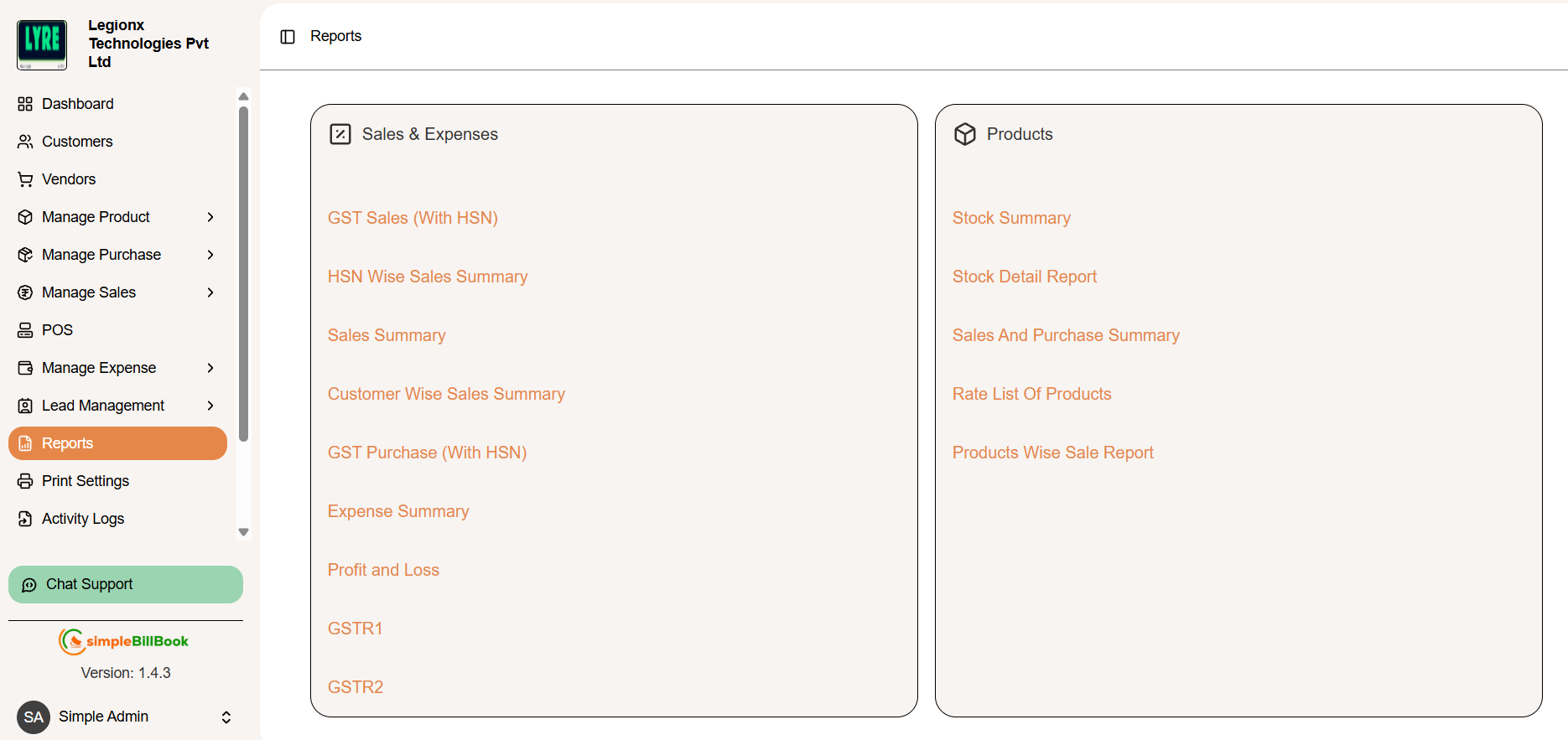Click the simpleBillBook logo
This screenshot has width=1568, height=740.
[x=123, y=641]
